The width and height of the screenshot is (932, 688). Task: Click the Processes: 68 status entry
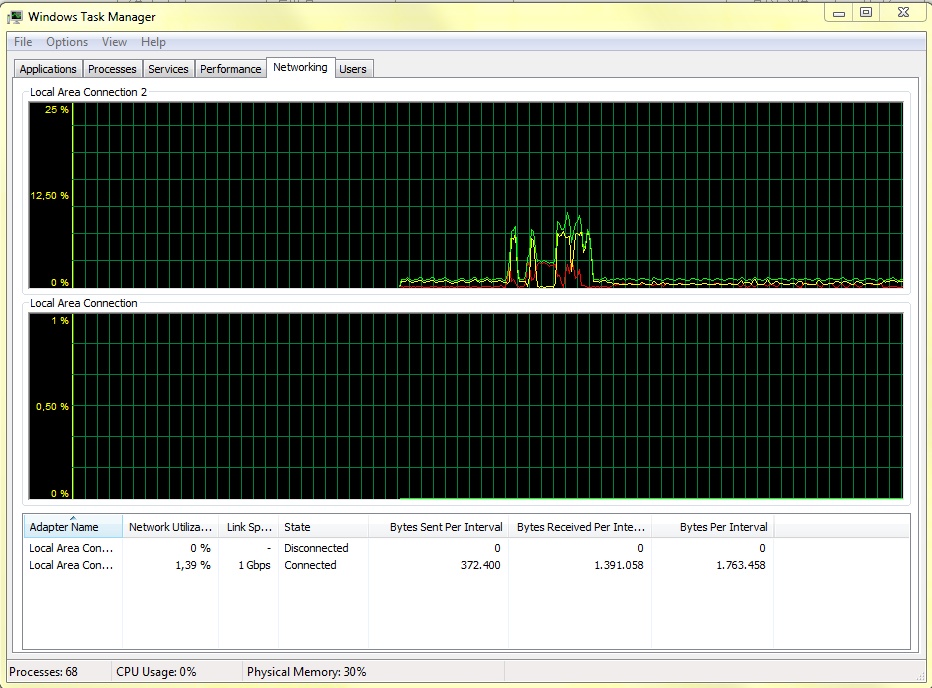pyautogui.click(x=43, y=672)
